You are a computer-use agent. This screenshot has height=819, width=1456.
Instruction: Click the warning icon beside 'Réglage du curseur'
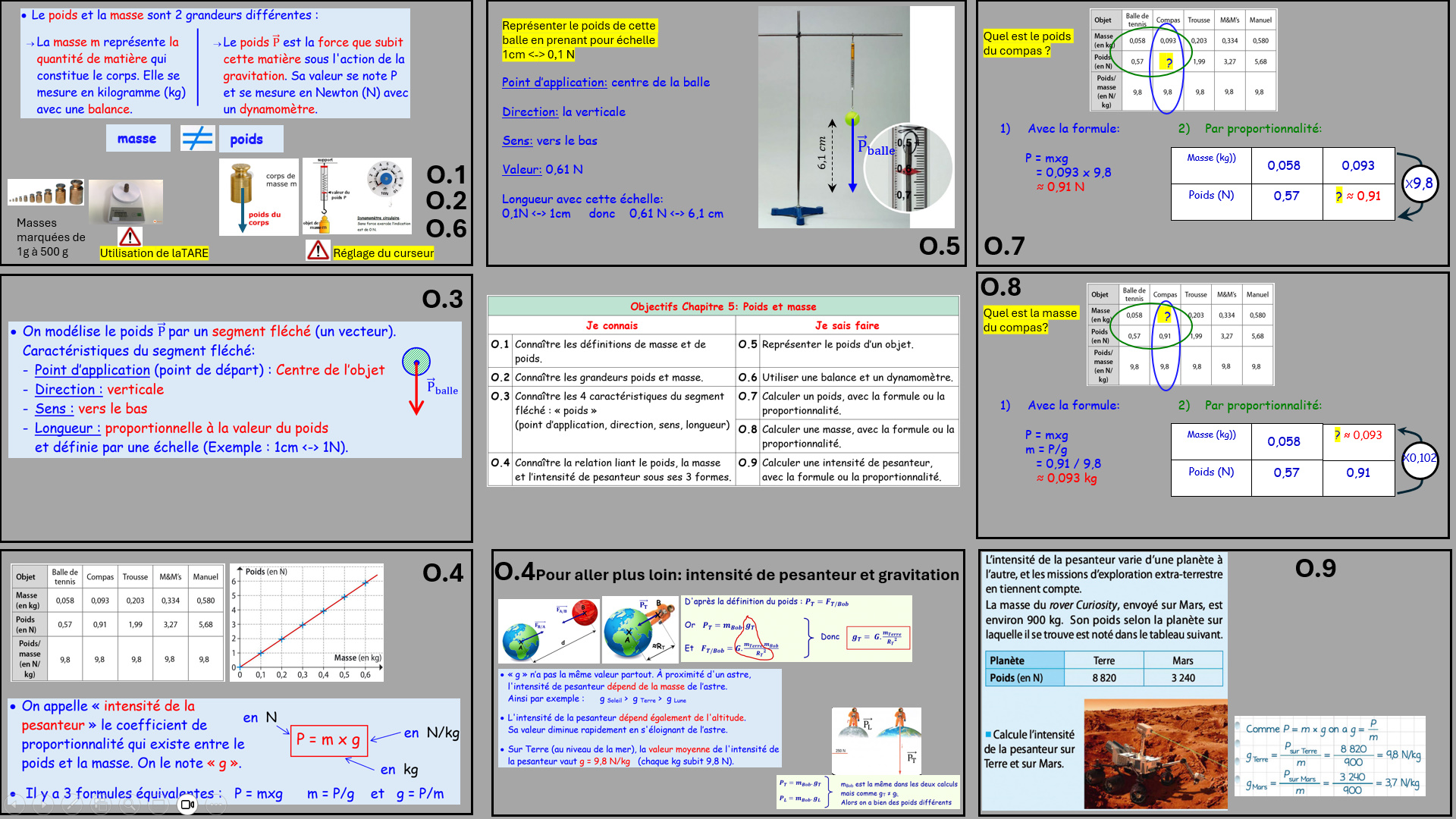(x=318, y=249)
